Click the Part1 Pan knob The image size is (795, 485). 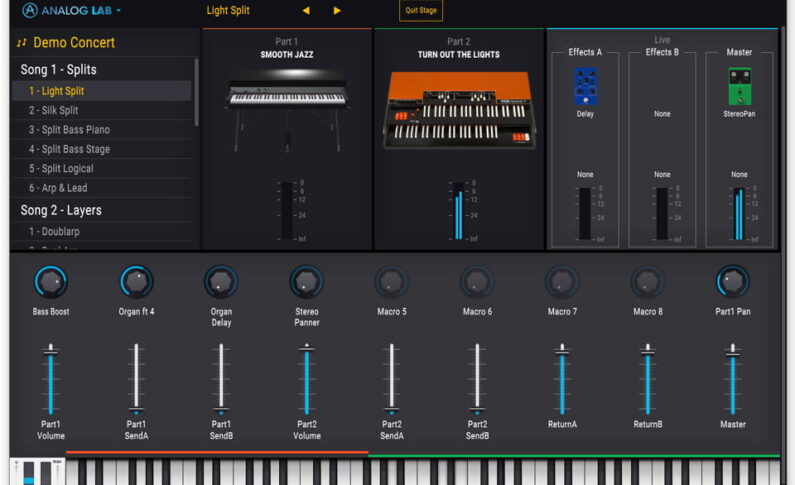pos(733,282)
